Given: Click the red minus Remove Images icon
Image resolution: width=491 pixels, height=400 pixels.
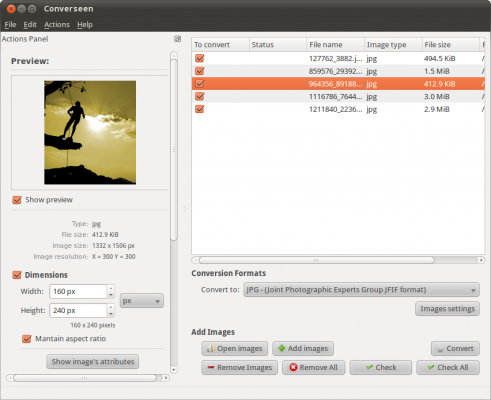Looking at the screenshot, I should tap(211, 367).
